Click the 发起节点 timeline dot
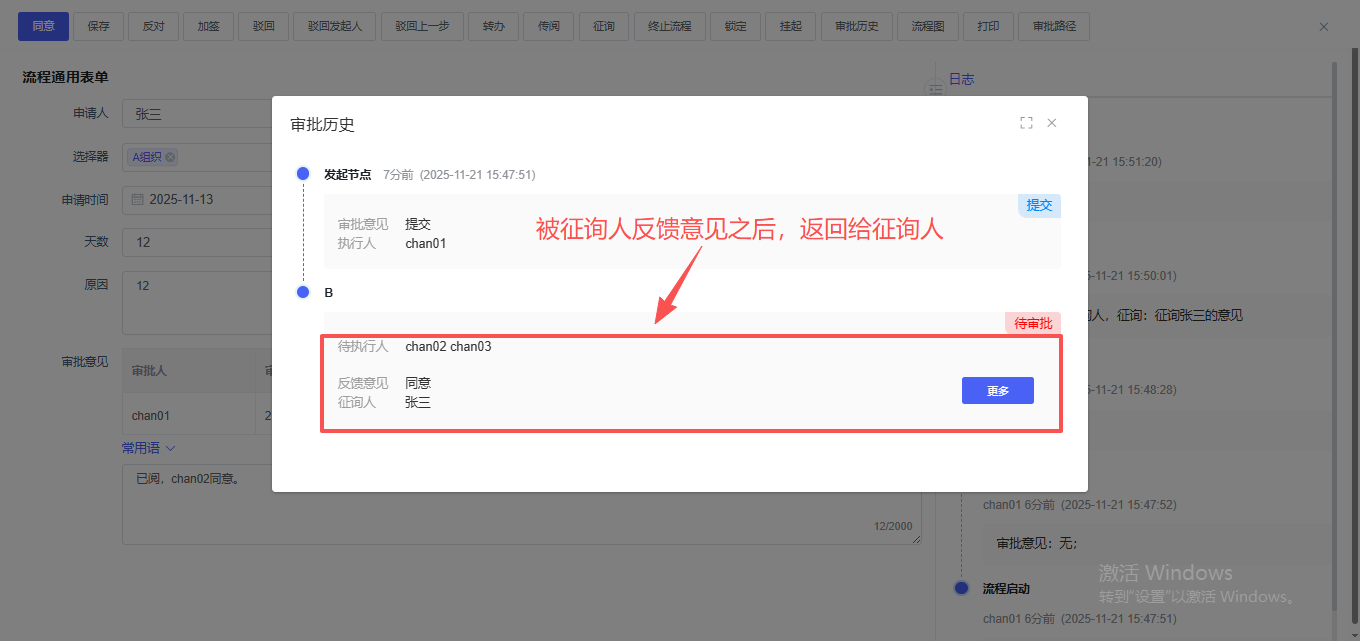1360x641 pixels. 303,174
